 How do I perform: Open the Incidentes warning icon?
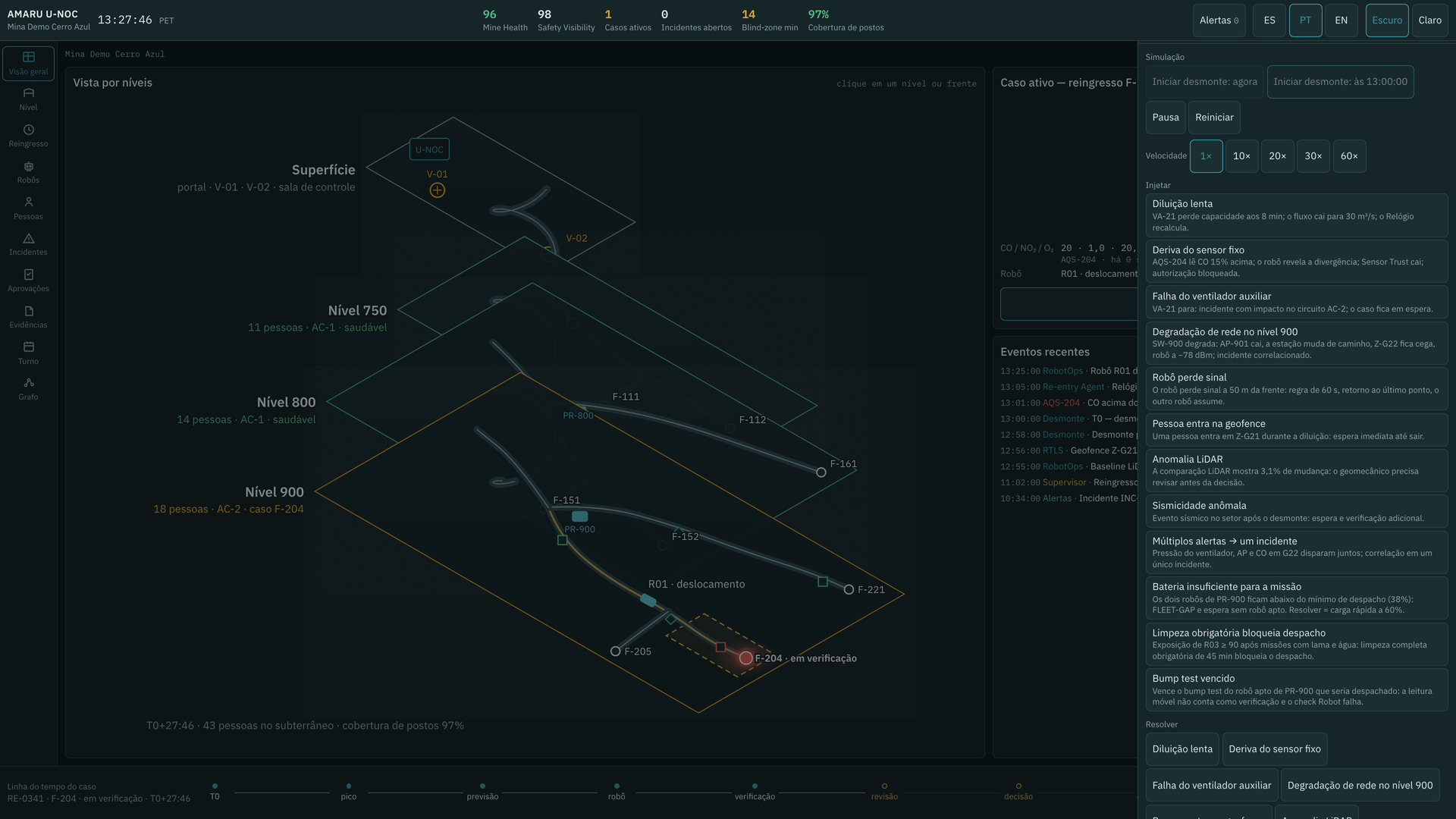(28, 244)
